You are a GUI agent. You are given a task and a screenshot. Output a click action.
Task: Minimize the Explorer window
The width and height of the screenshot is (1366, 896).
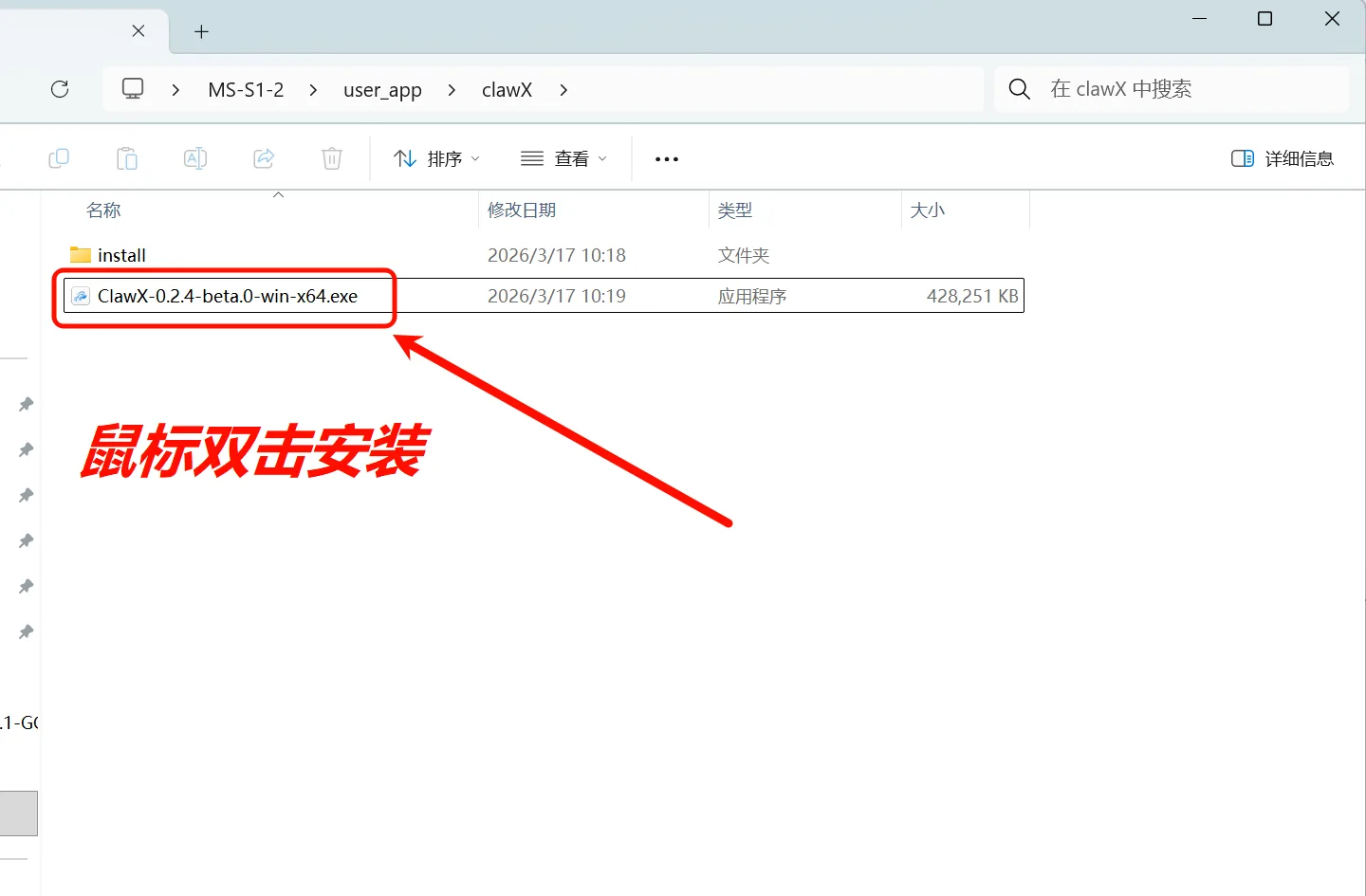[1200, 19]
